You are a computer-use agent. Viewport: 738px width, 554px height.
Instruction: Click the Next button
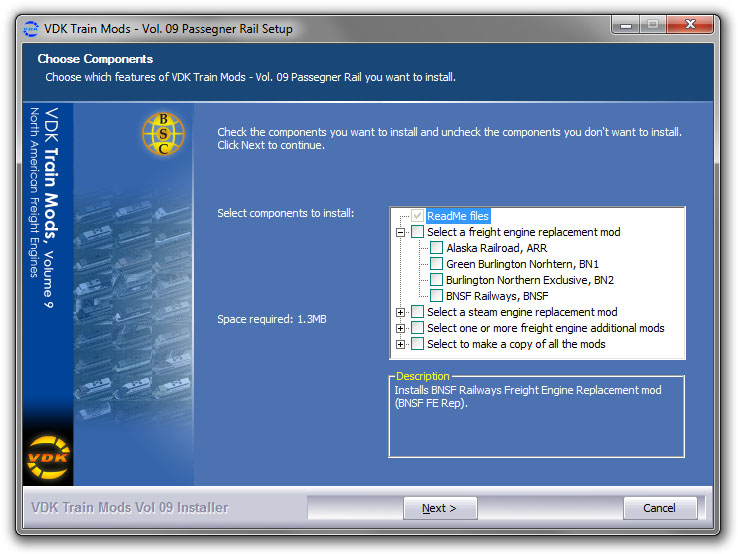[438, 508]
